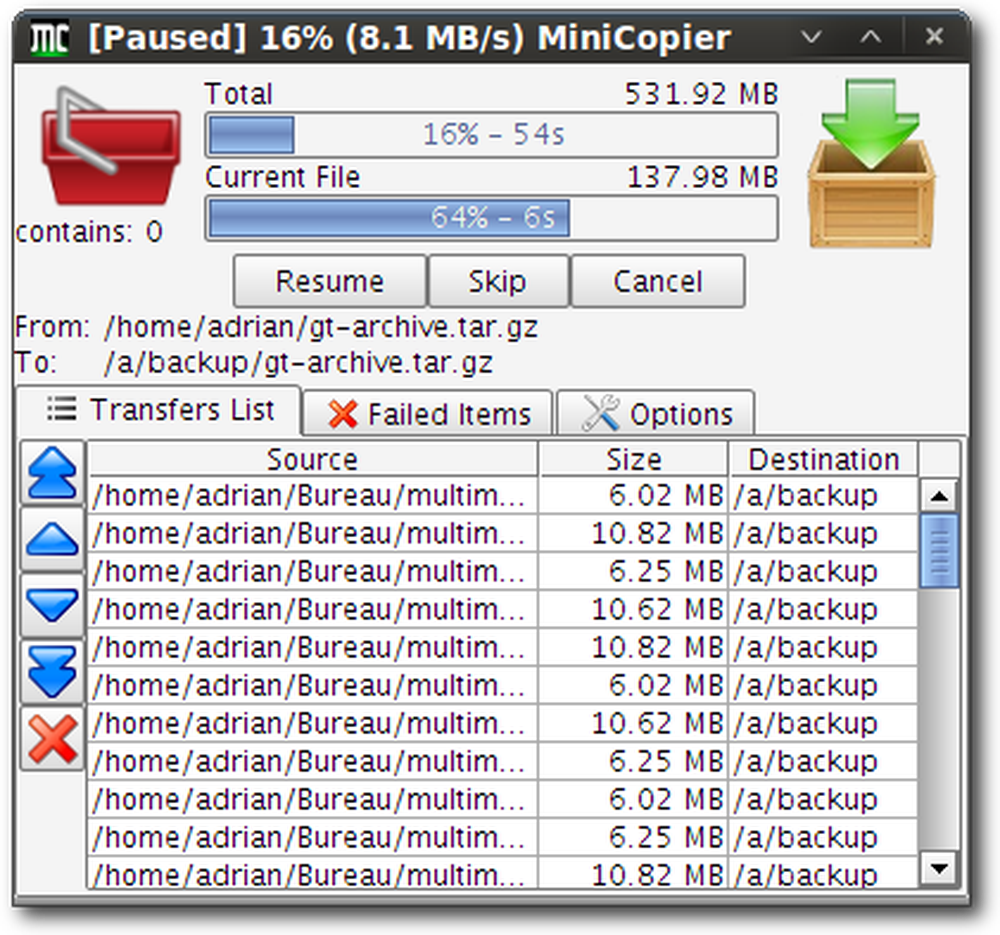Click the Destination column header
The width and height of the screenshot is (1000, 935).
pos(823,459)
